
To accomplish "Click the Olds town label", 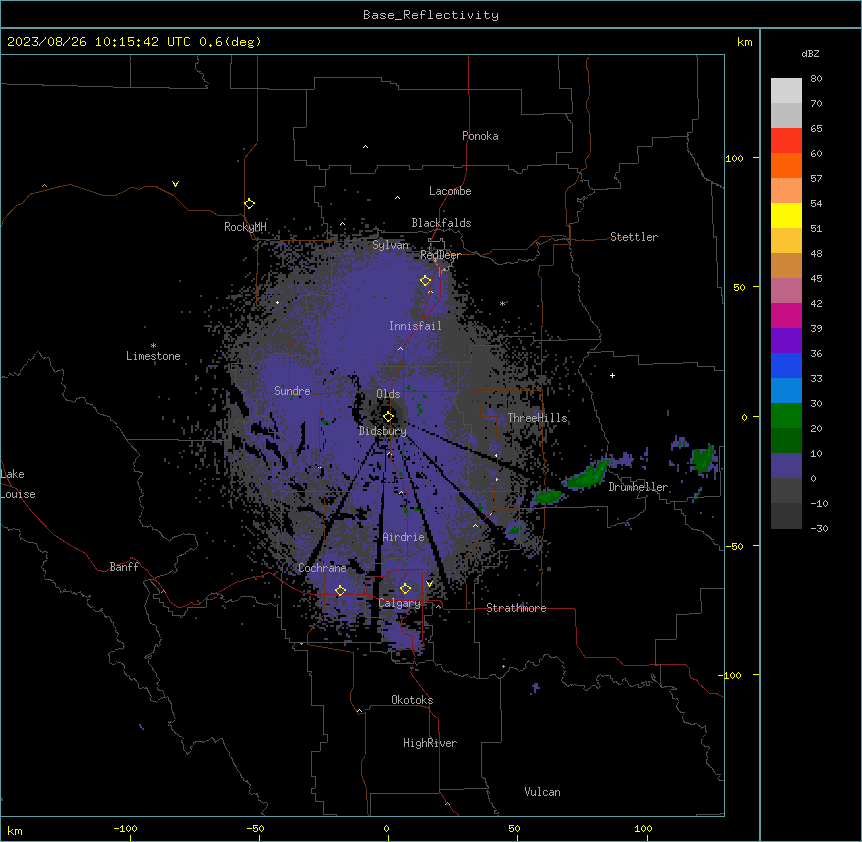I will click(388, 394).
